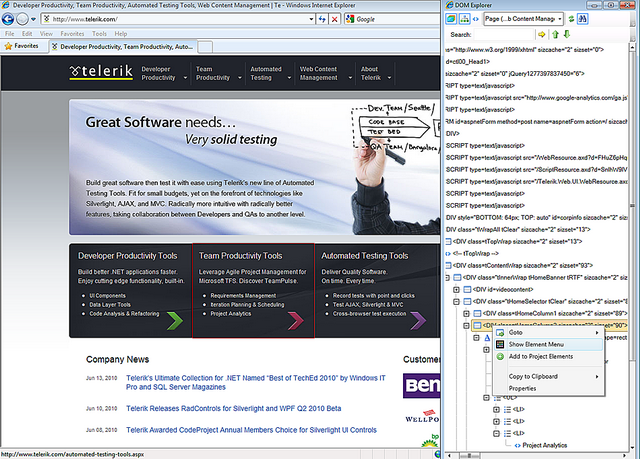This screenshot has height=459, width=640.
Task: Expand the DIV class tHomeColumn1 node
Action: [x=467, y=314]
